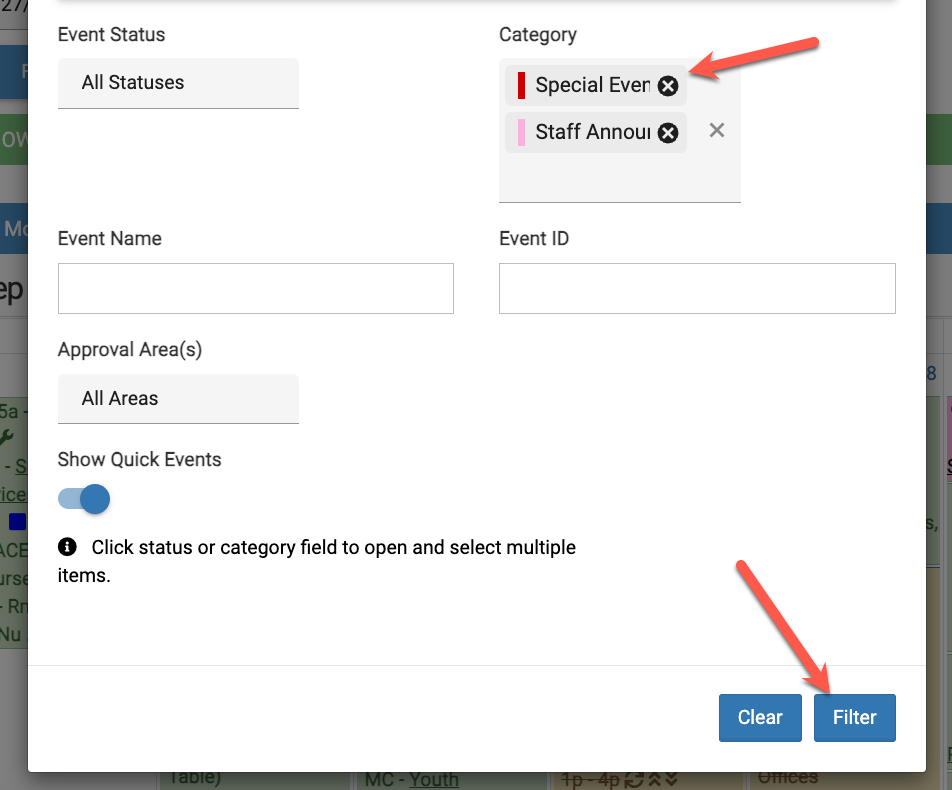Clear all selected categories with the X

click(716, 130)
